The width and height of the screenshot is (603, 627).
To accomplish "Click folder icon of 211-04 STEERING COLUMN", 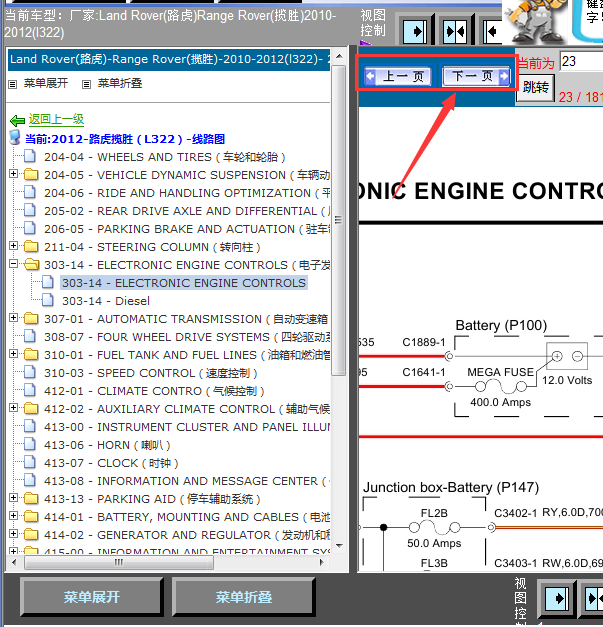I will point(31,246).
